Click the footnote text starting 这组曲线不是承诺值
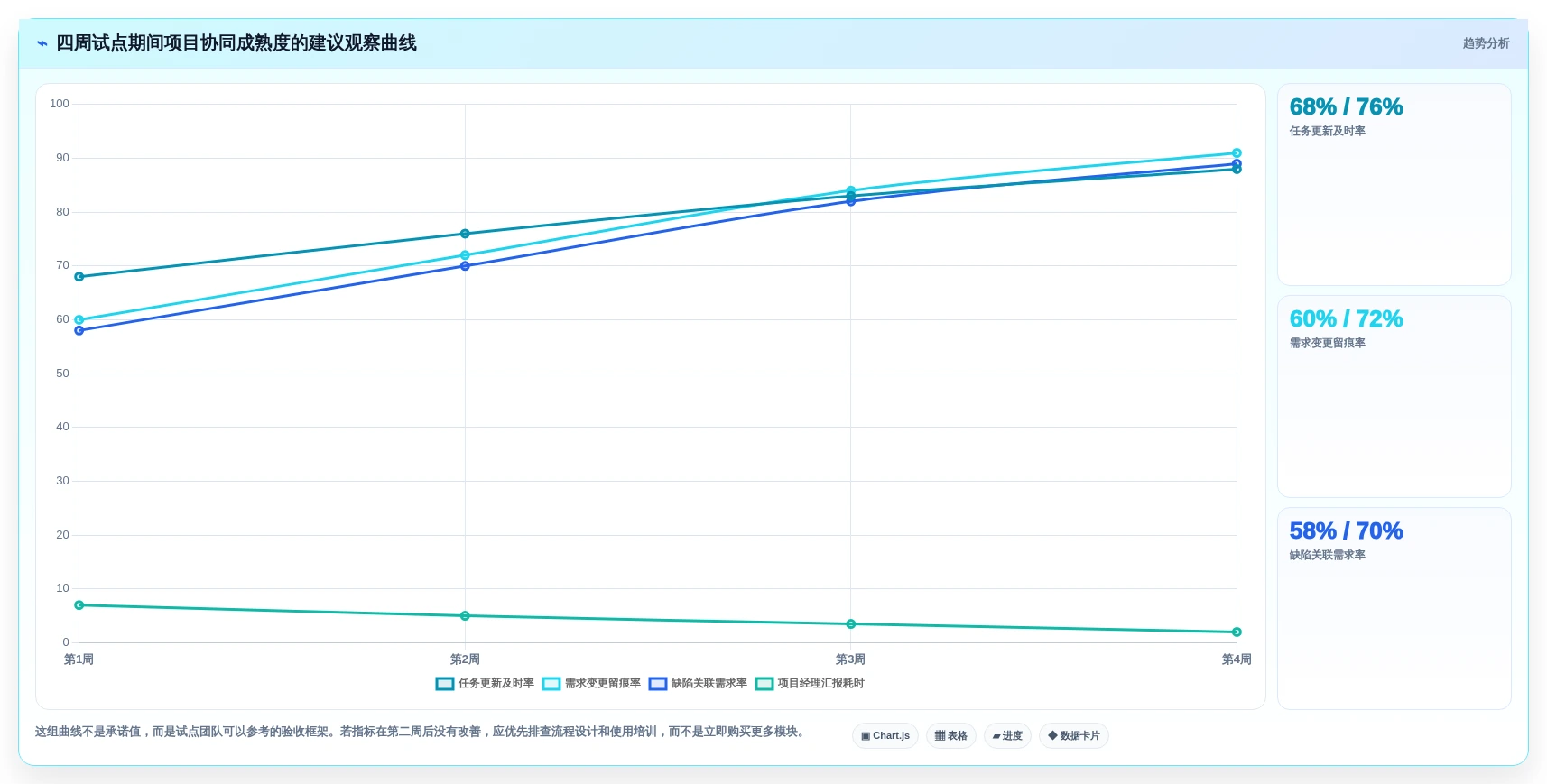The height and width of the screenshot is (784, 1547). tap(421, 732)
